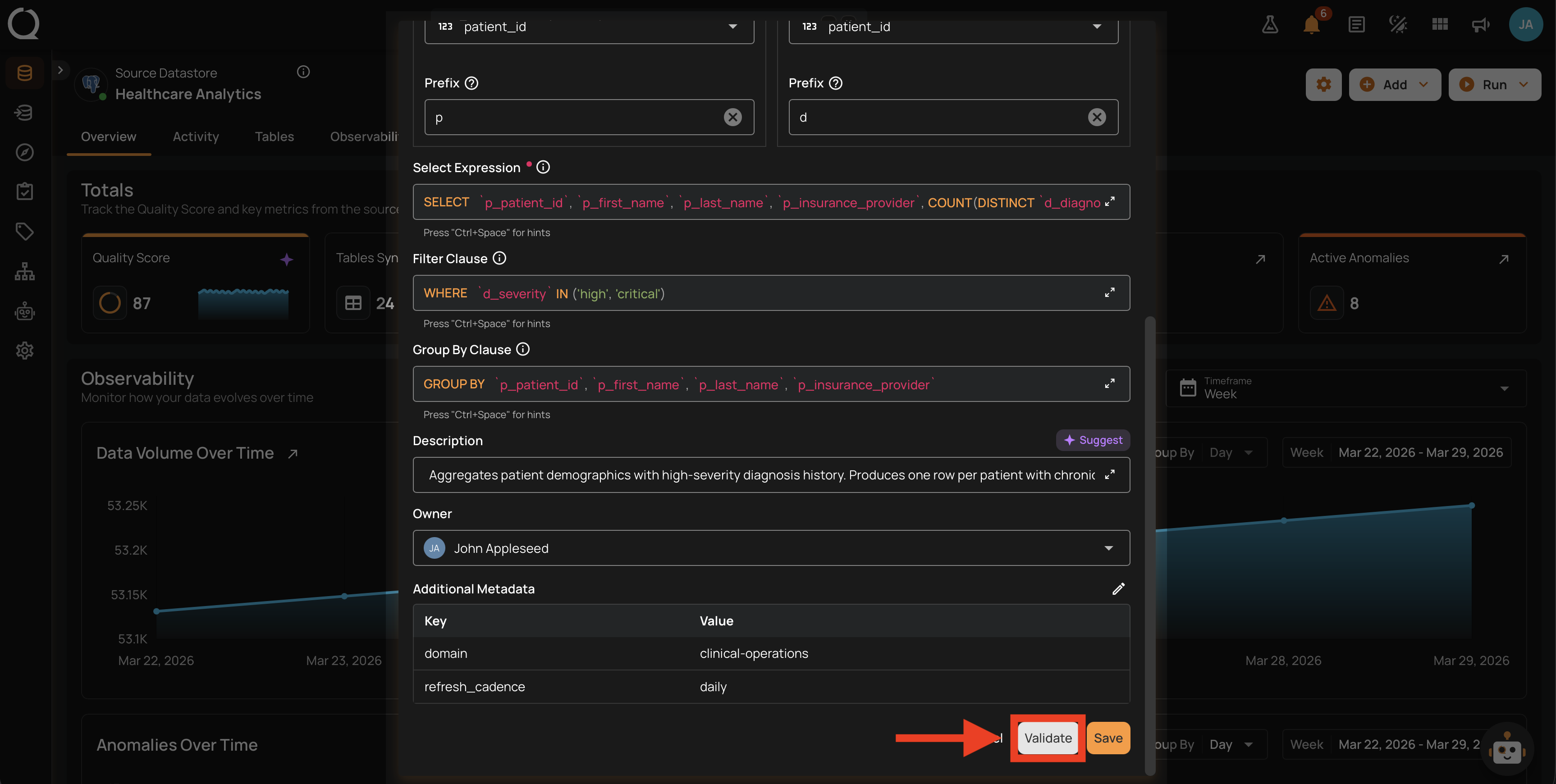Image resolution: width=1556 pixels, height=784 pixels.
Task: Open Quality Score sparkle insights icon
Action: pos(286,260)
